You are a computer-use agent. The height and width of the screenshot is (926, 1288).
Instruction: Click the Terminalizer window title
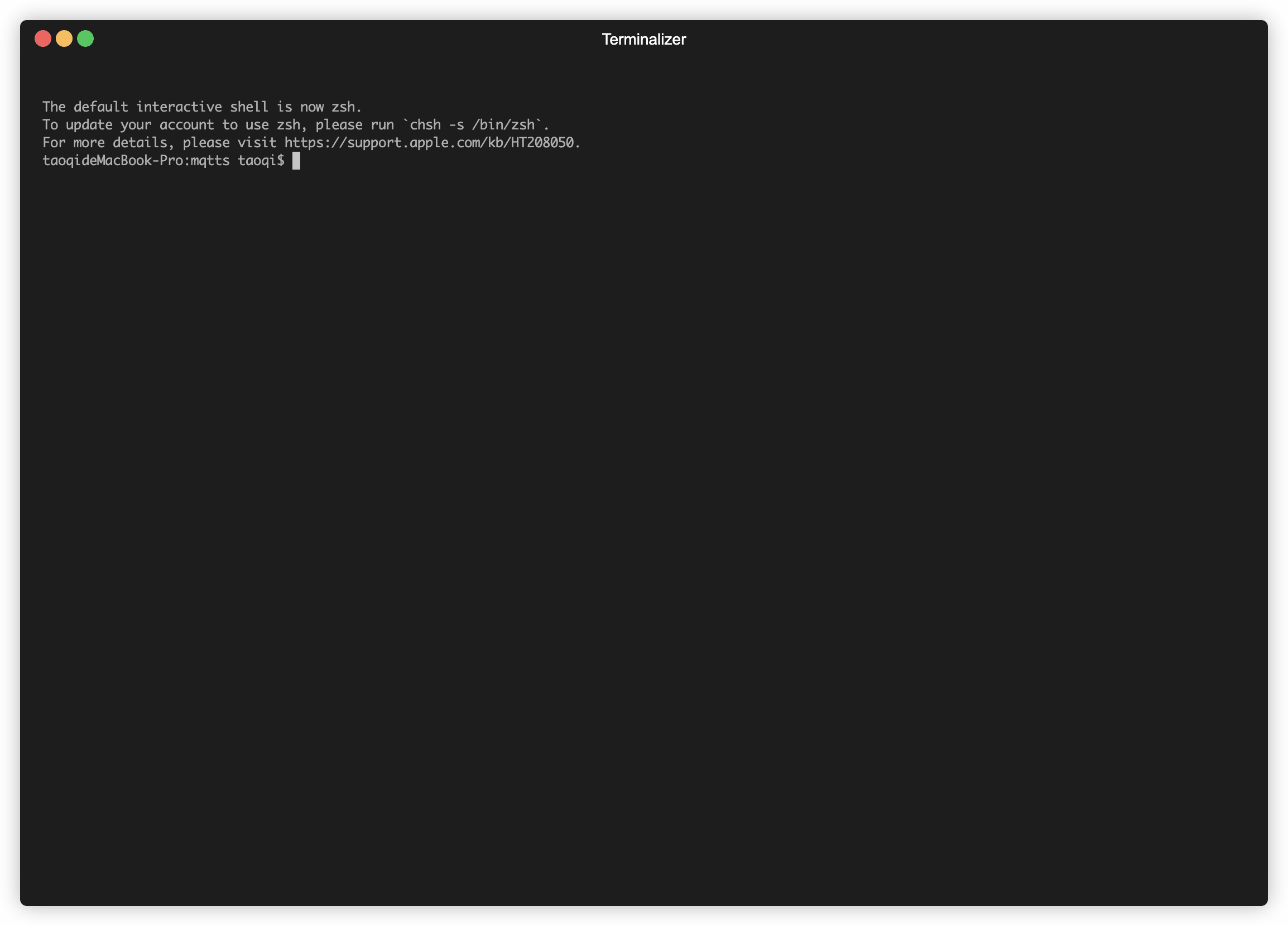[x=643, y=39]
